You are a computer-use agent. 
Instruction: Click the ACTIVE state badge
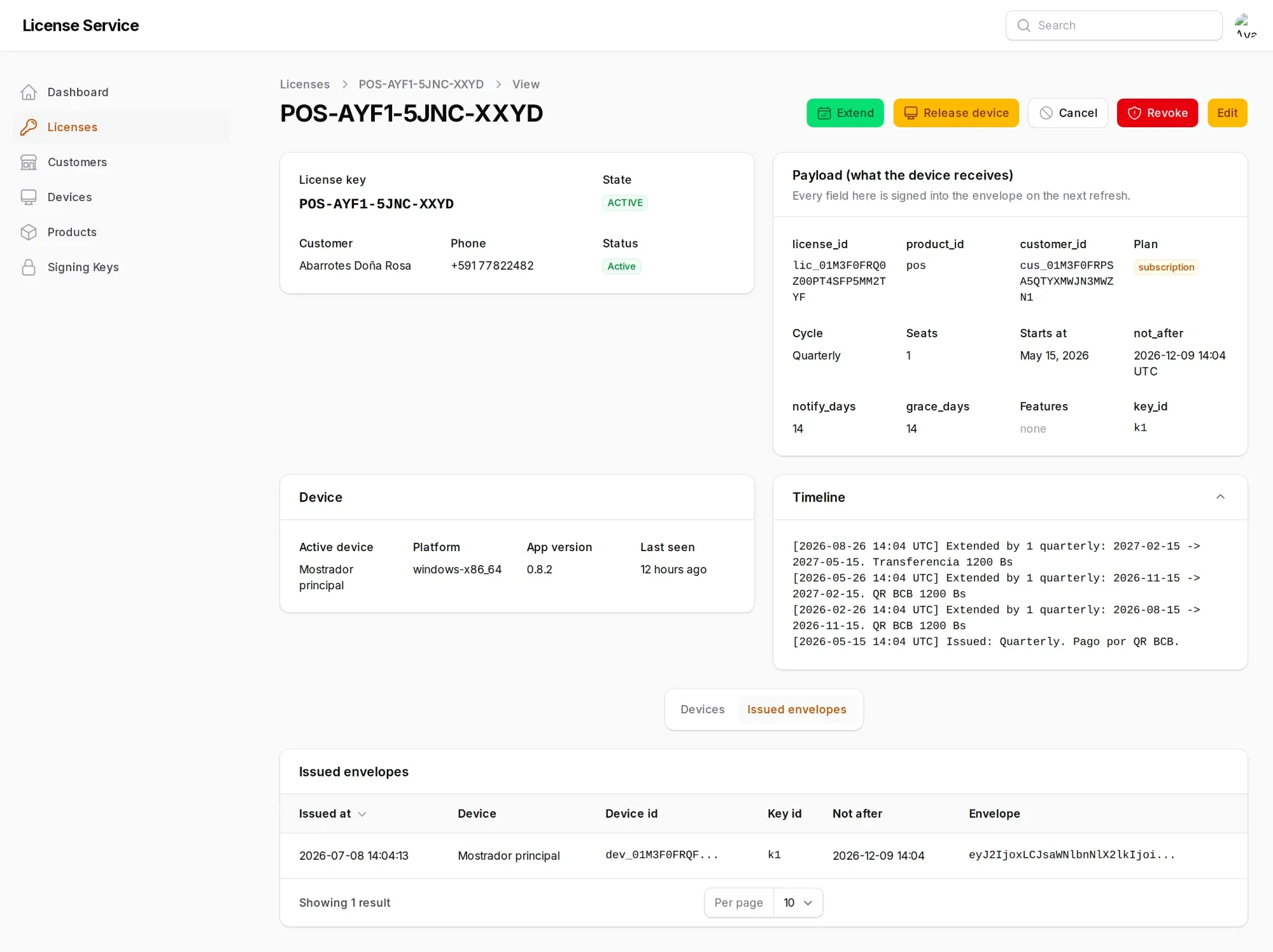click(625, 203)
